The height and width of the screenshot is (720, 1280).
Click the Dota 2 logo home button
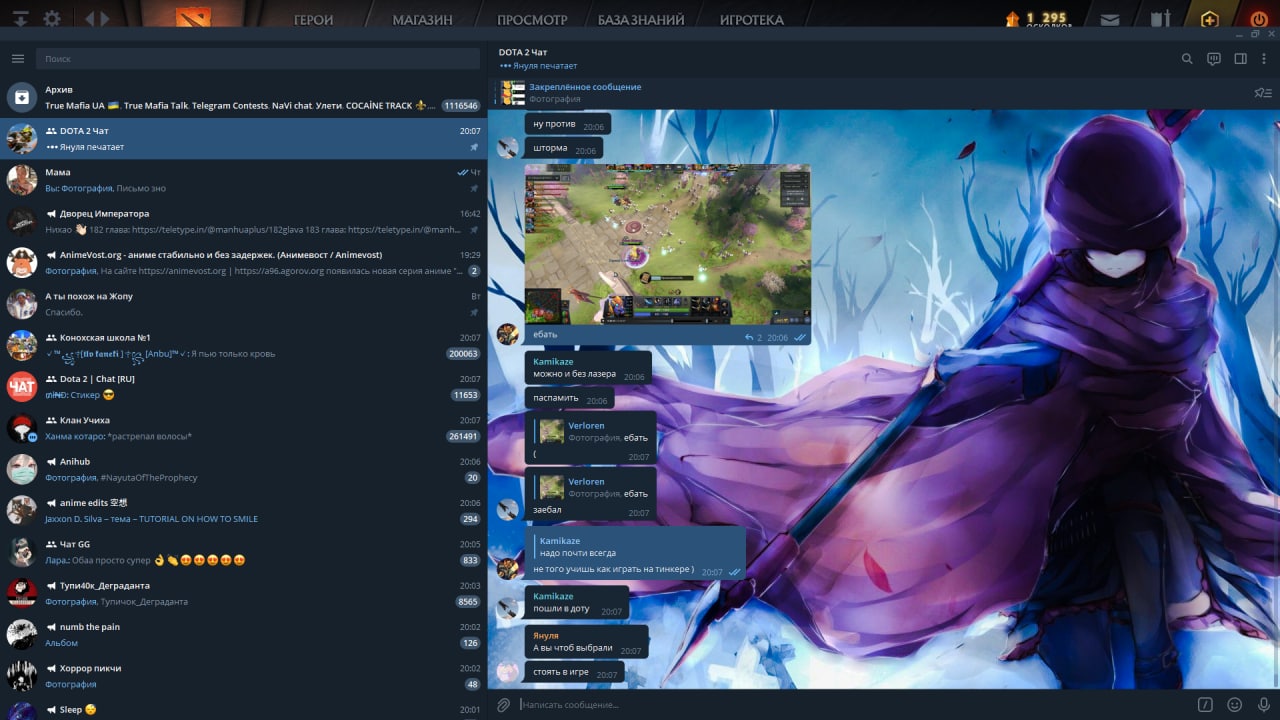tap(193, 18)
